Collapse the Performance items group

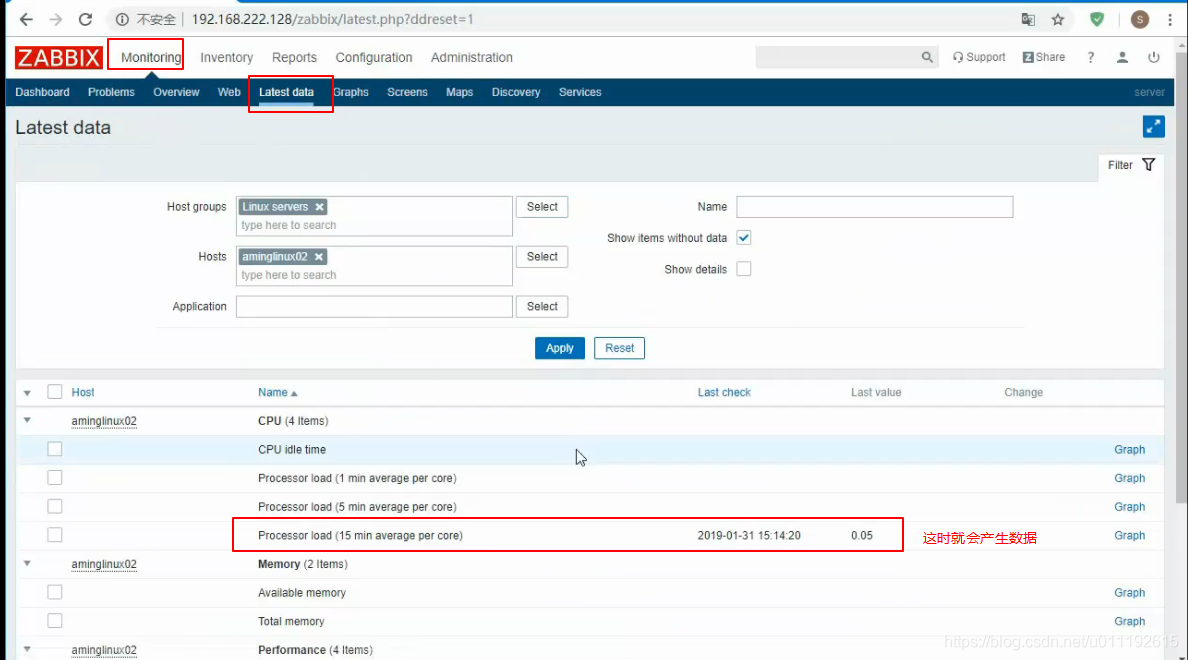27,649
